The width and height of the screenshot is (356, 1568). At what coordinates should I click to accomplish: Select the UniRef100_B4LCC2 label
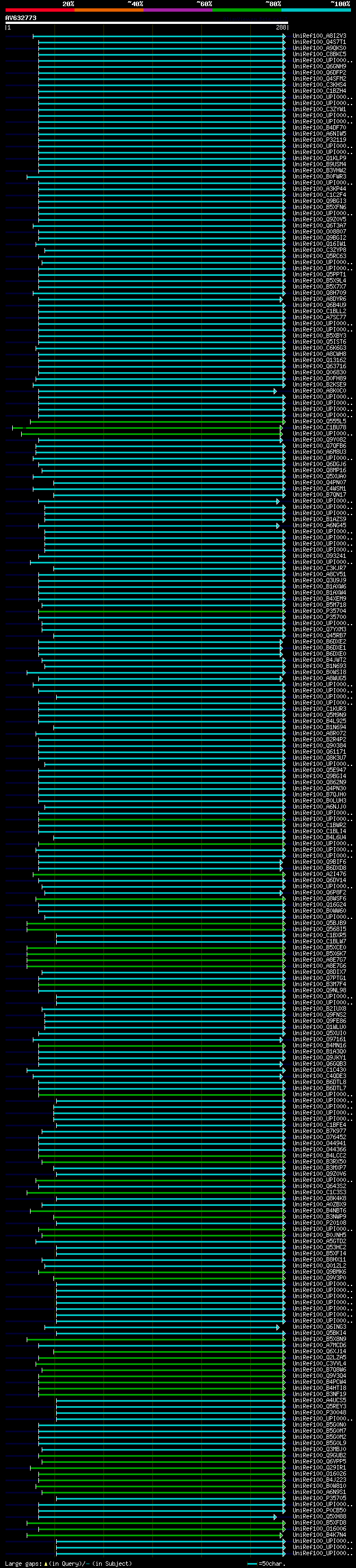(x=319, y=1155)
